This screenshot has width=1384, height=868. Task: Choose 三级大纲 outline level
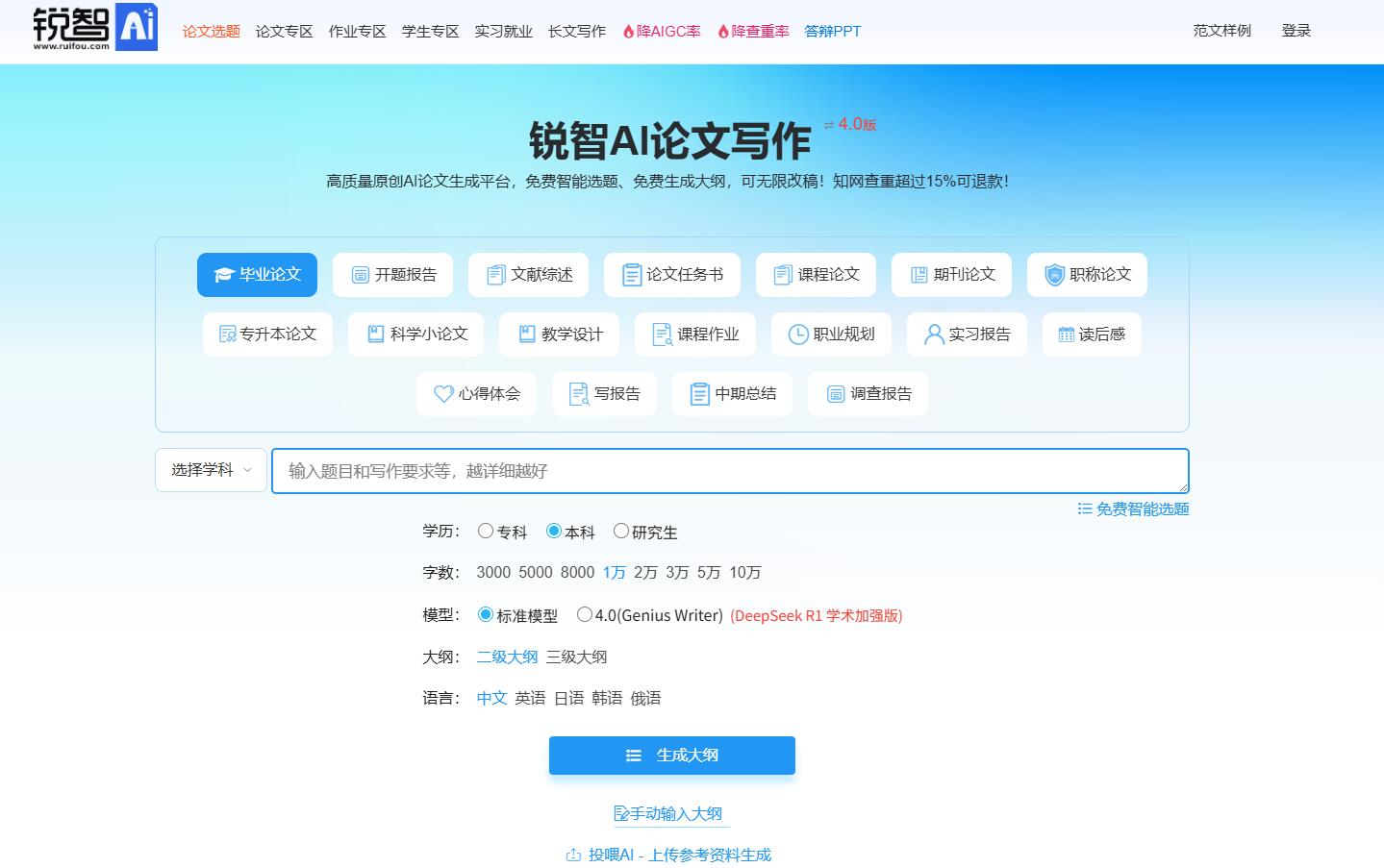(576, 657)
